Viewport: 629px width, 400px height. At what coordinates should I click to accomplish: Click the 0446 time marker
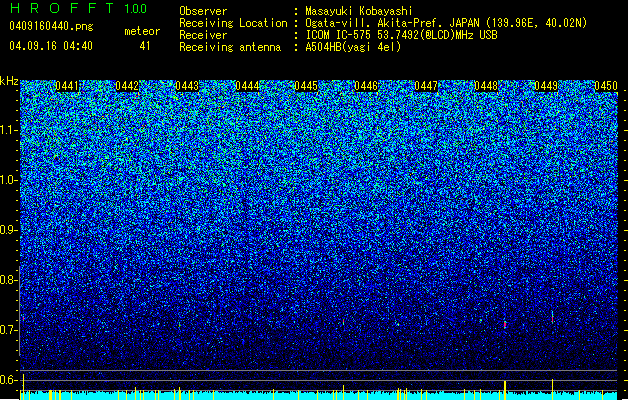coord(366,86)
